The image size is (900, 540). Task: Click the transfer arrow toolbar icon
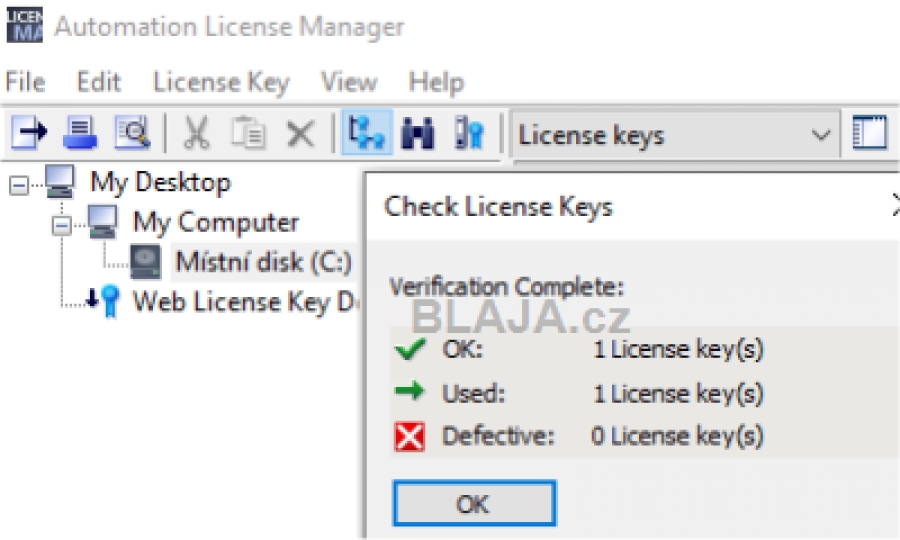coord(29,133)
